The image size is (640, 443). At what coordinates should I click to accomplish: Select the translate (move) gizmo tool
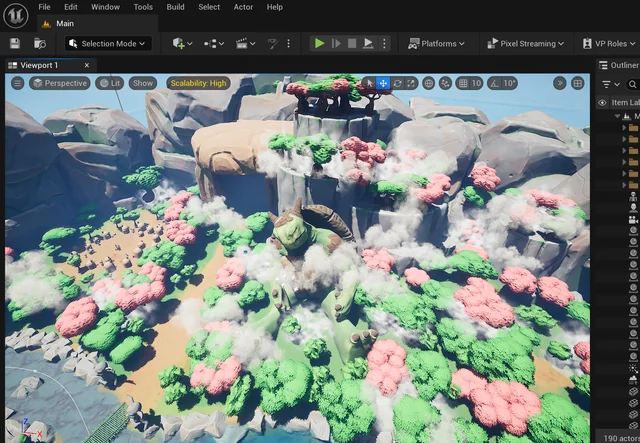[x=382, y=83]
